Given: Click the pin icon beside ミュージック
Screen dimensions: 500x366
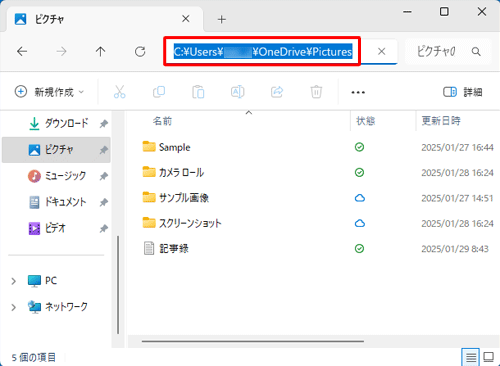Looking at the screenshot, I should tap(104, 176).
